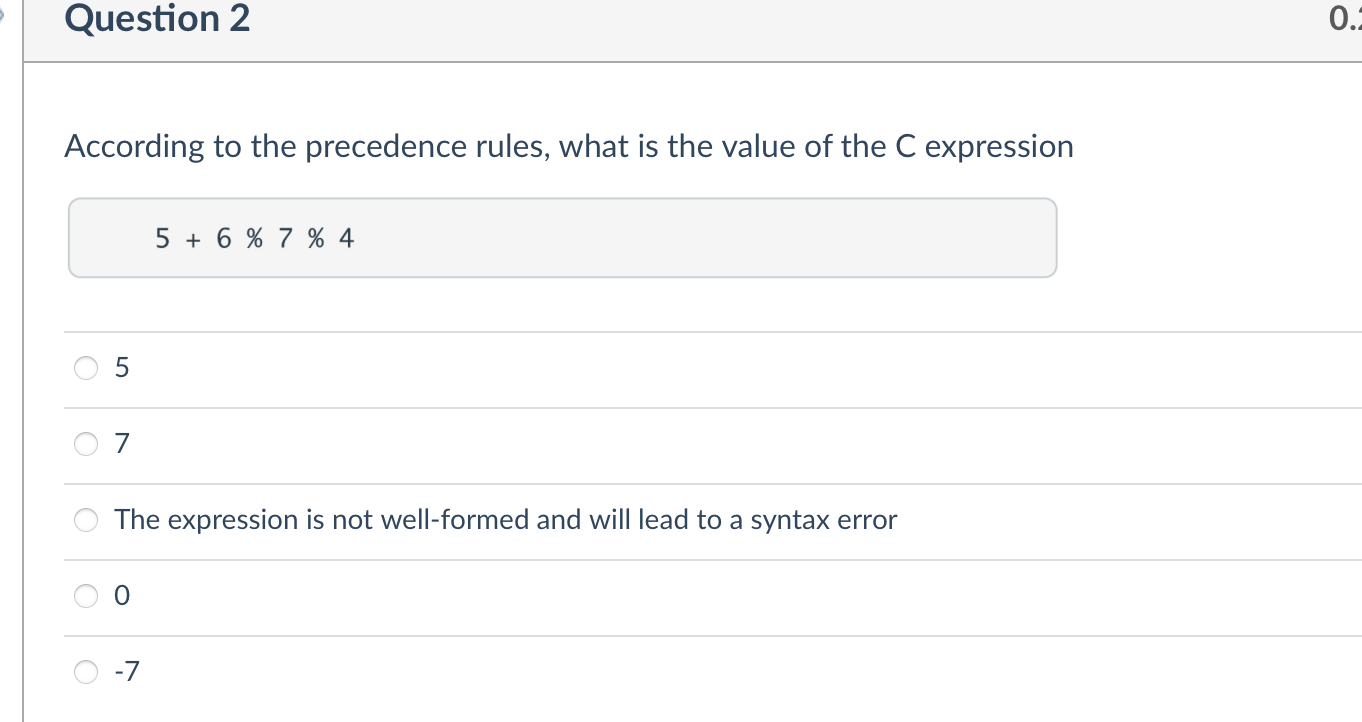Click empty area inside the gray code box
1362x722 pixels.
point(700,238)
